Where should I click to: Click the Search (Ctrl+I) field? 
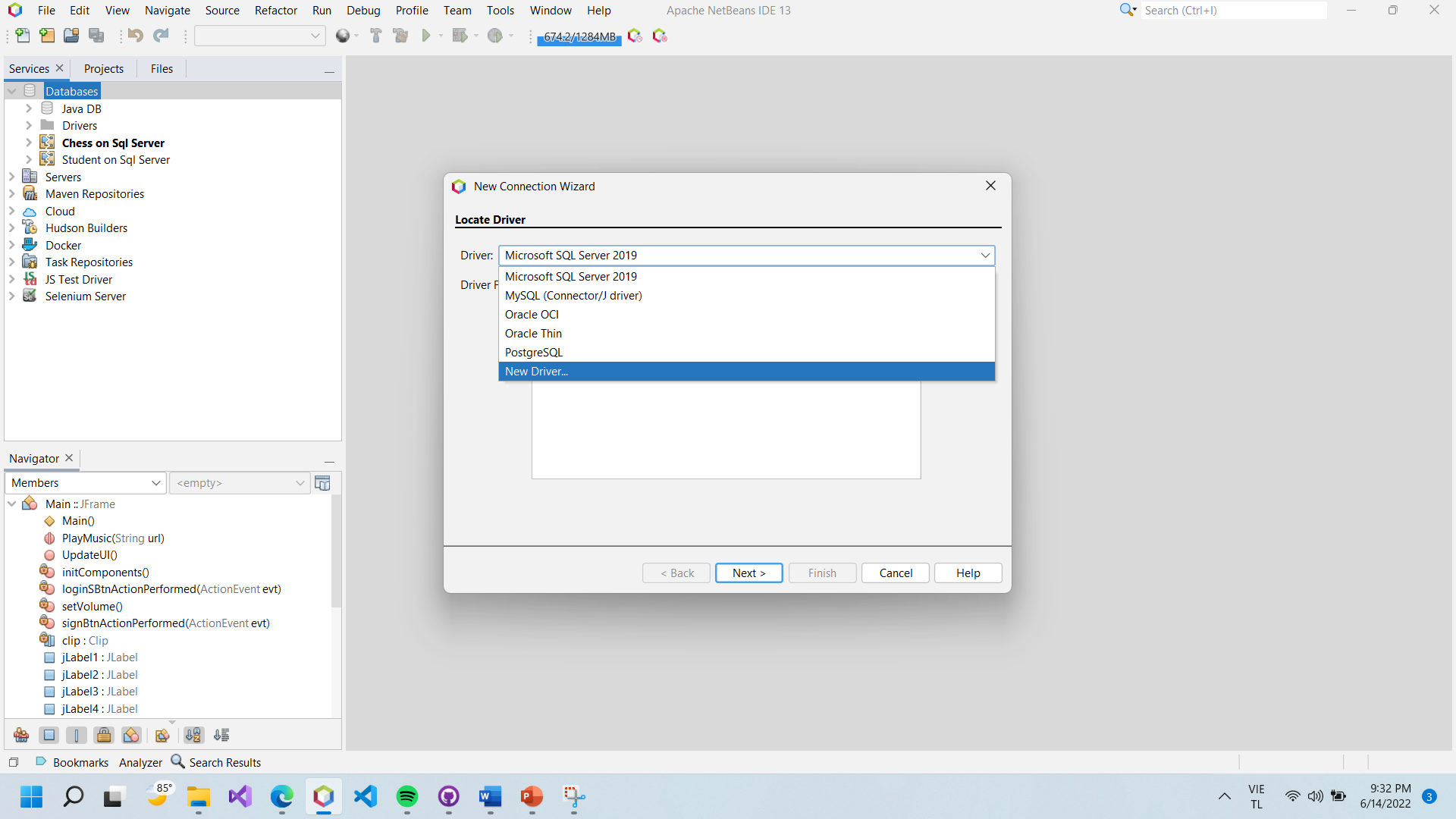(x=1234, y=11)
